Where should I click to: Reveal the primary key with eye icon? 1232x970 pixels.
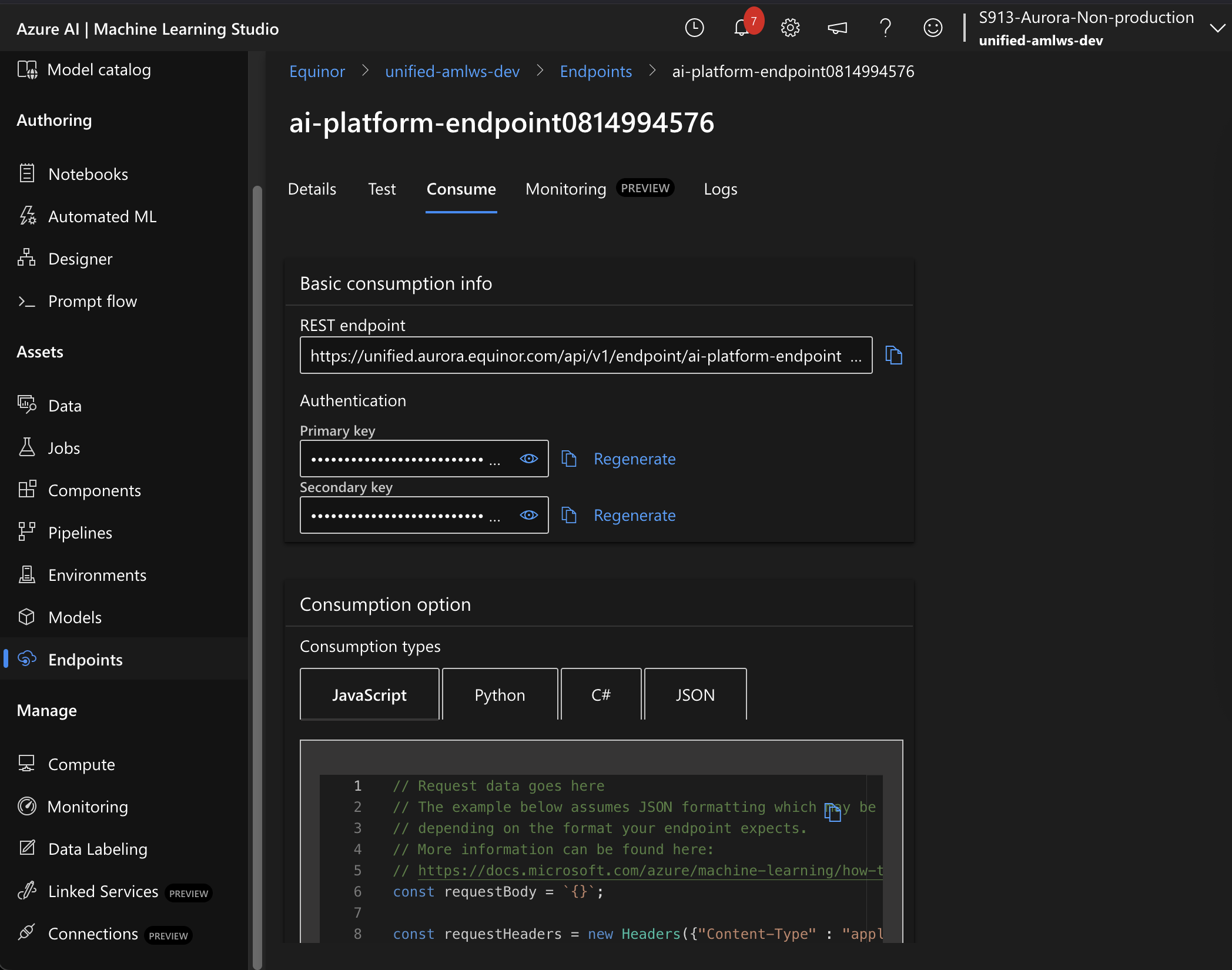click(528, 459)
